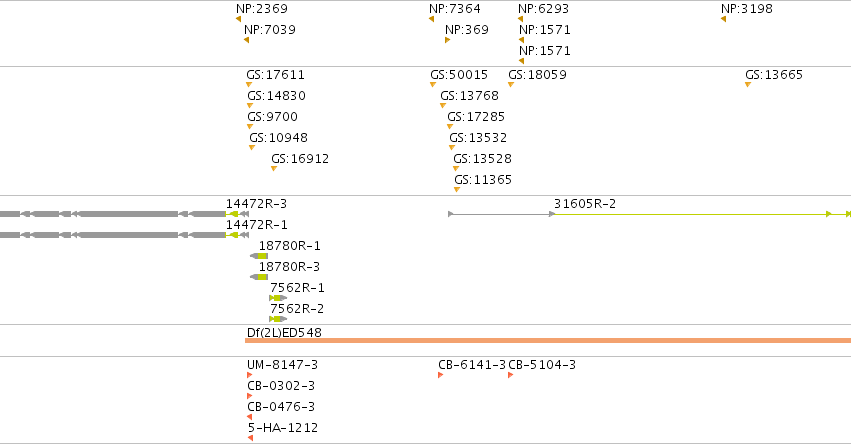Screen dimensions: 851x444
Task: Select the GS:18059 label
Action: click(537, 75)
